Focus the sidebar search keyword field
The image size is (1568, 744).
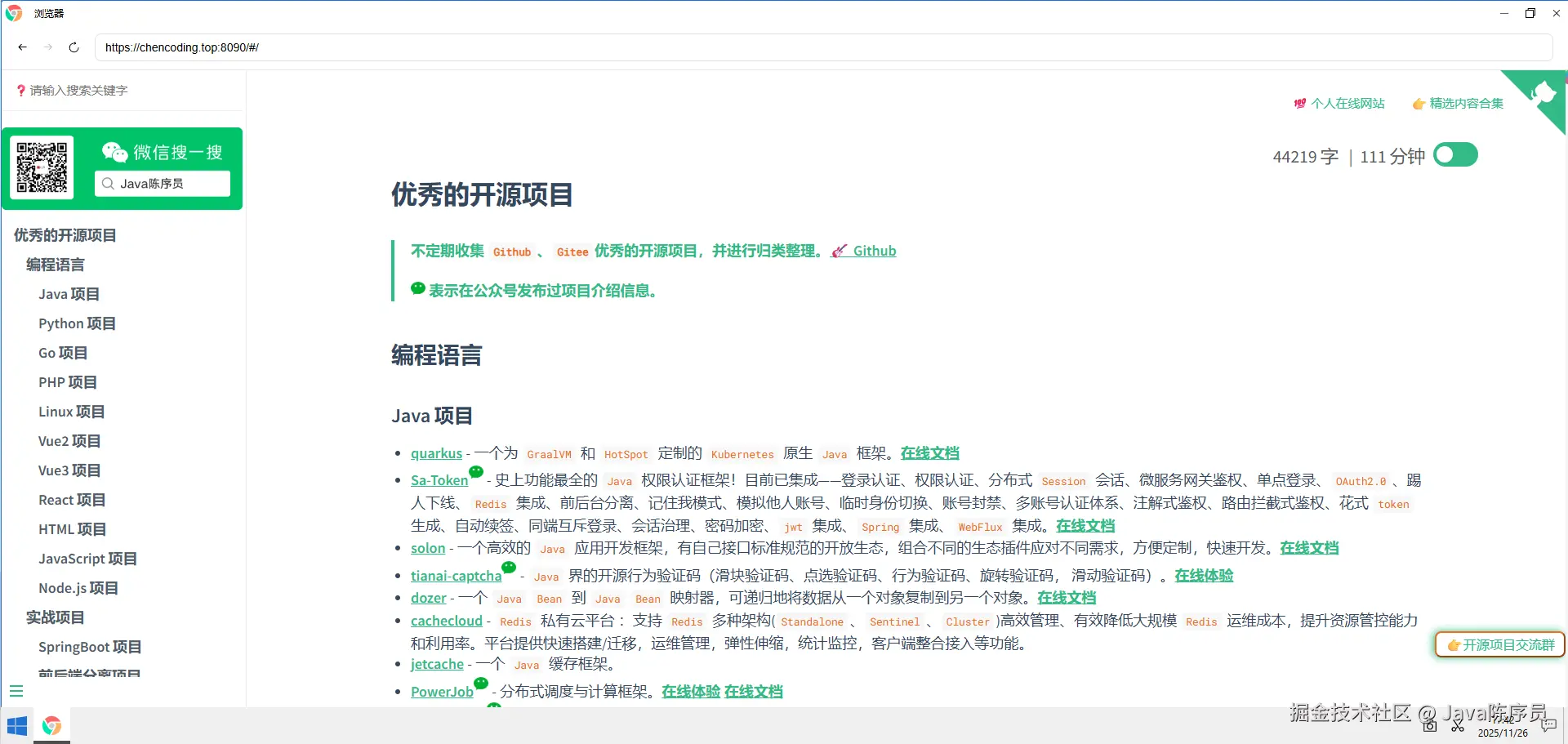tap(122, 91)
